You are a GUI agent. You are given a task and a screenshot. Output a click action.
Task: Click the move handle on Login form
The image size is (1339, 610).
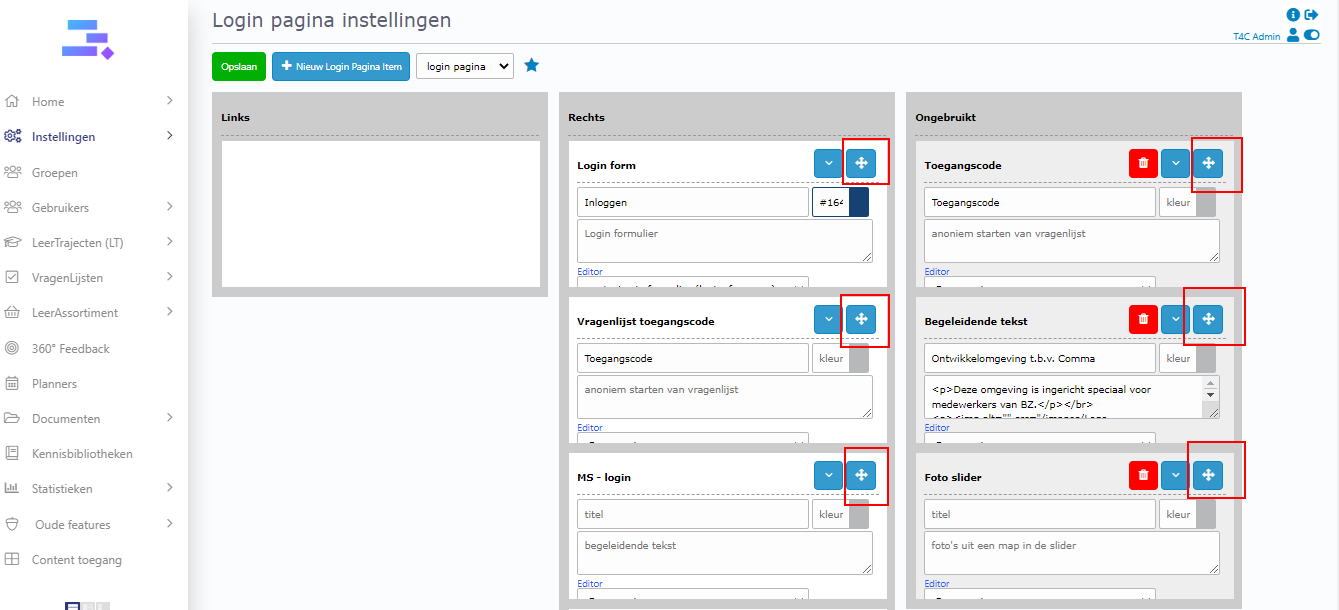coord(860,164)
